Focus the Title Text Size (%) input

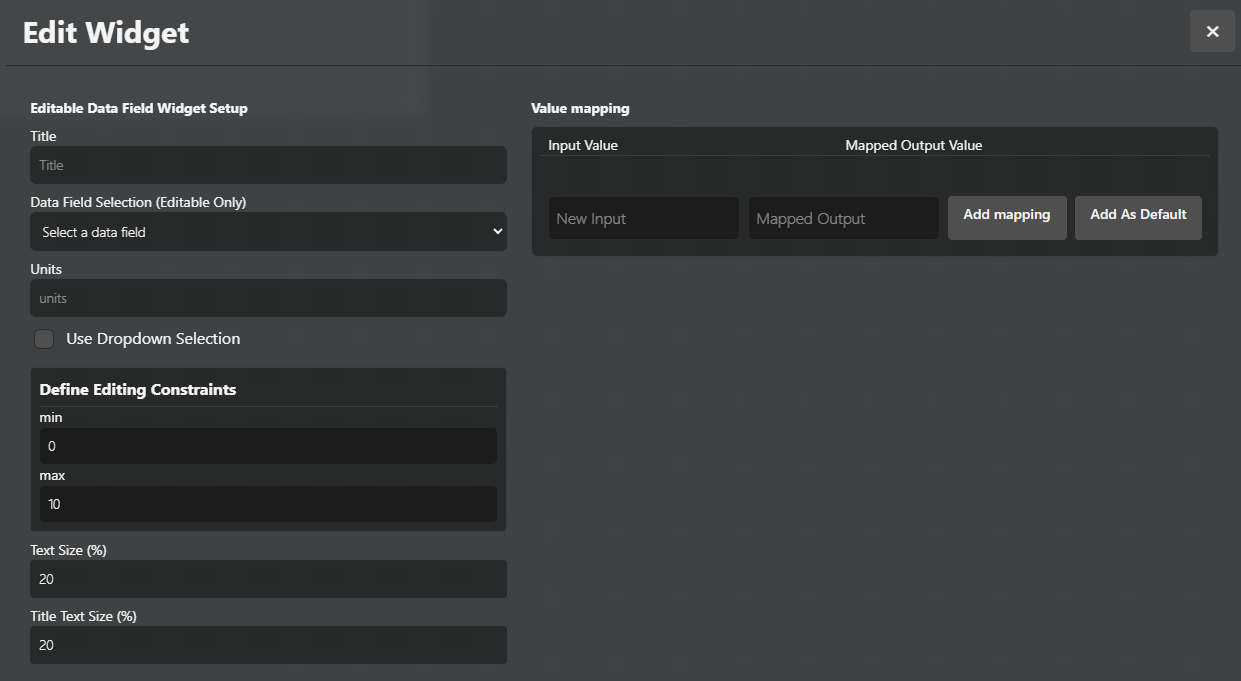click(x=268, y=645)
